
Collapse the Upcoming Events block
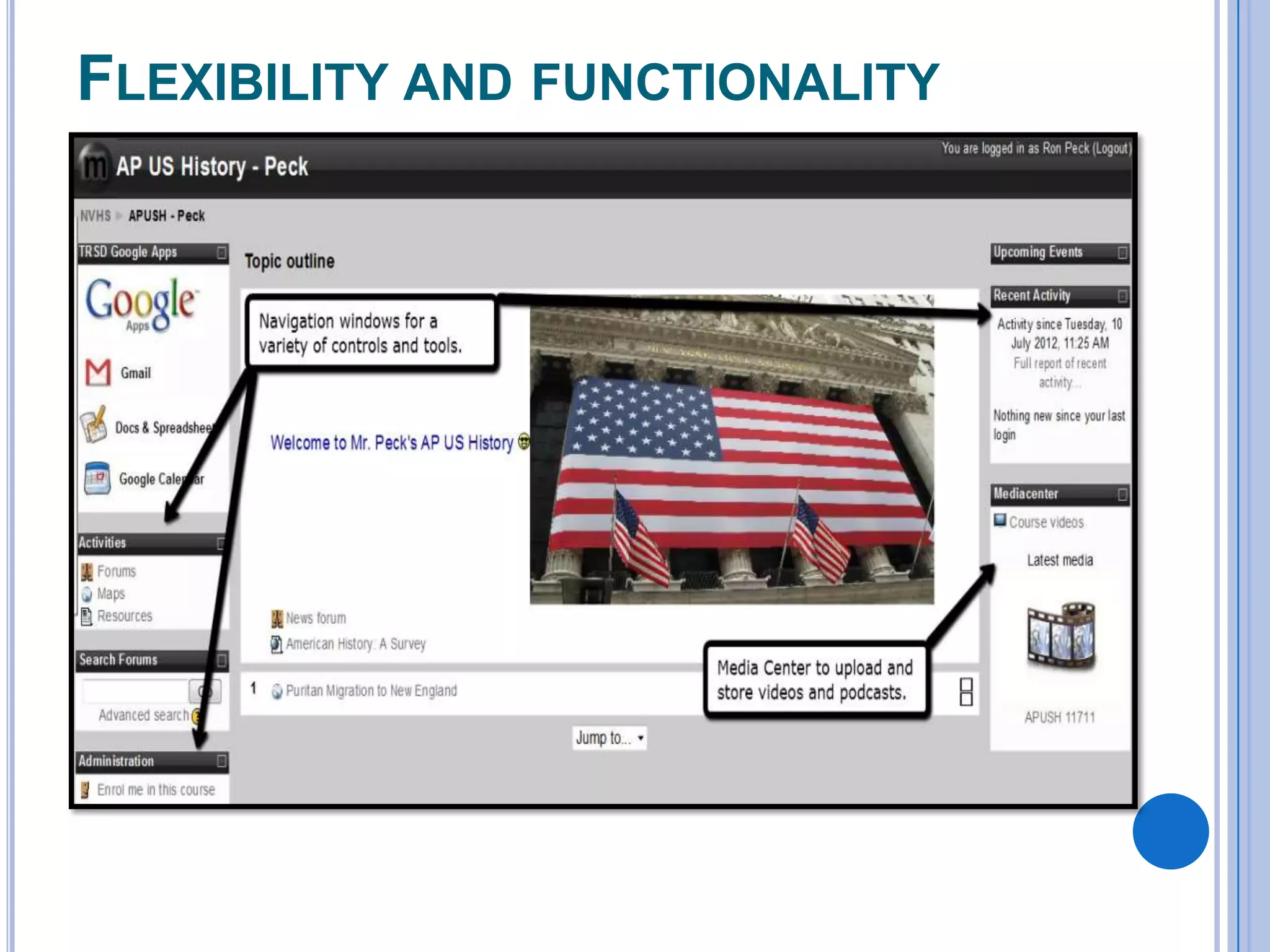[1122, 253]
